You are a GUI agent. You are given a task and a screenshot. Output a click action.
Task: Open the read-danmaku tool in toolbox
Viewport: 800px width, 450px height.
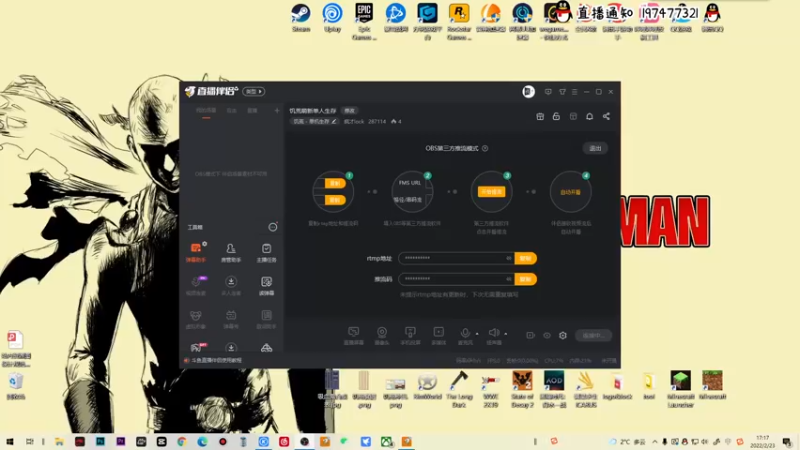point(266,286)
